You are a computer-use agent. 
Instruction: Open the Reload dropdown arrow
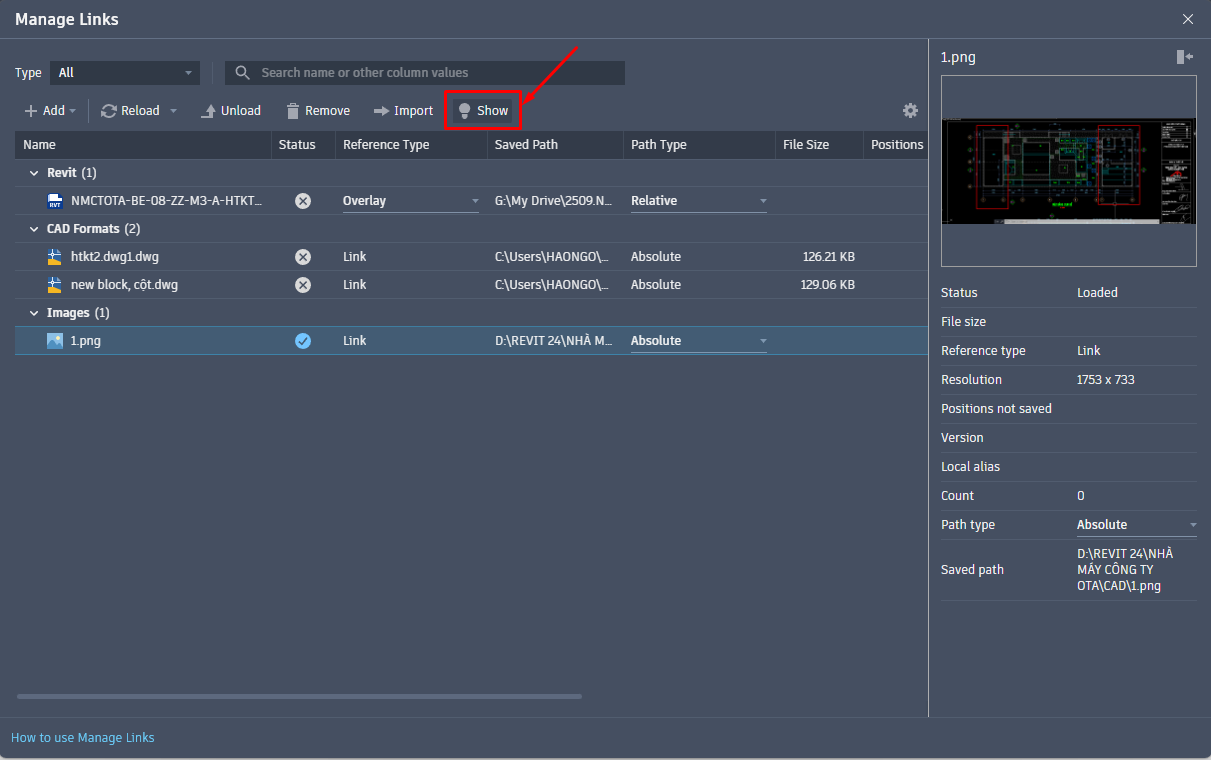click(x=173, y=111)
